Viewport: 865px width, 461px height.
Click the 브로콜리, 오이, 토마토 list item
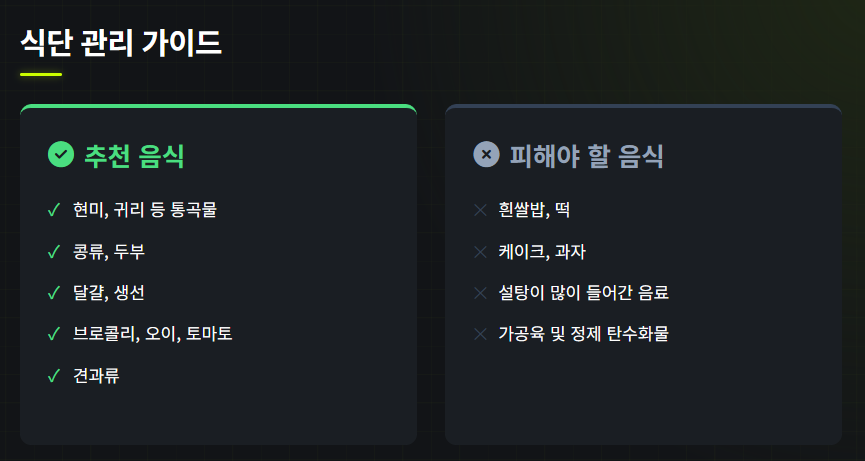[x=153, y=334]
